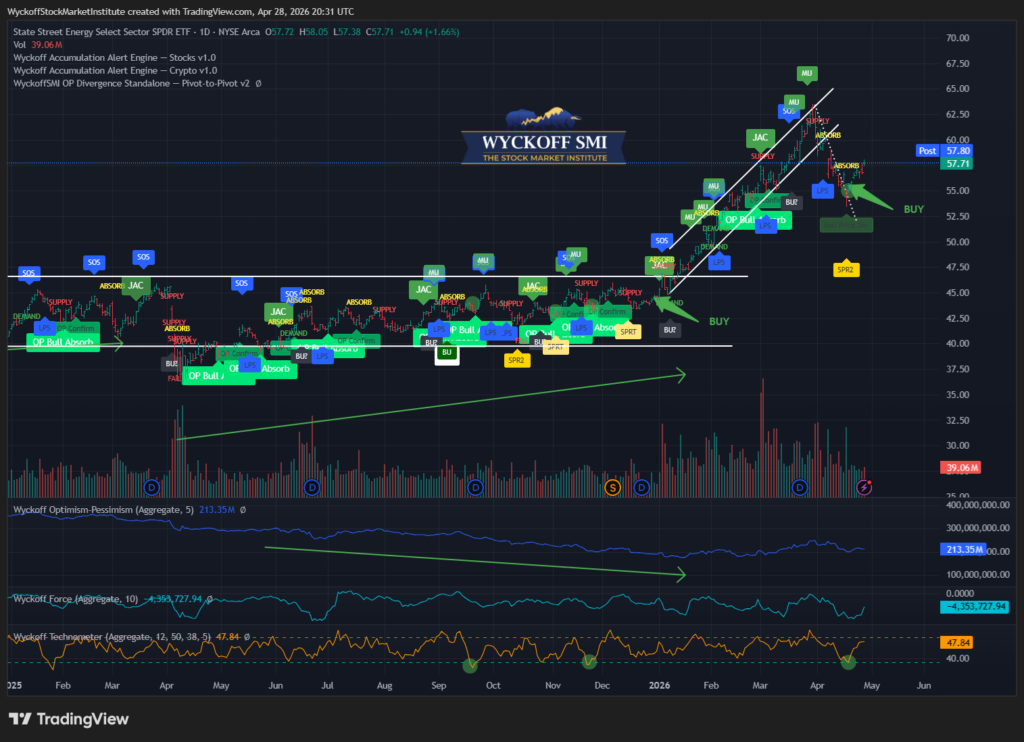Click the orange S split marker
1024x742 pixels.
click(612, 487)
